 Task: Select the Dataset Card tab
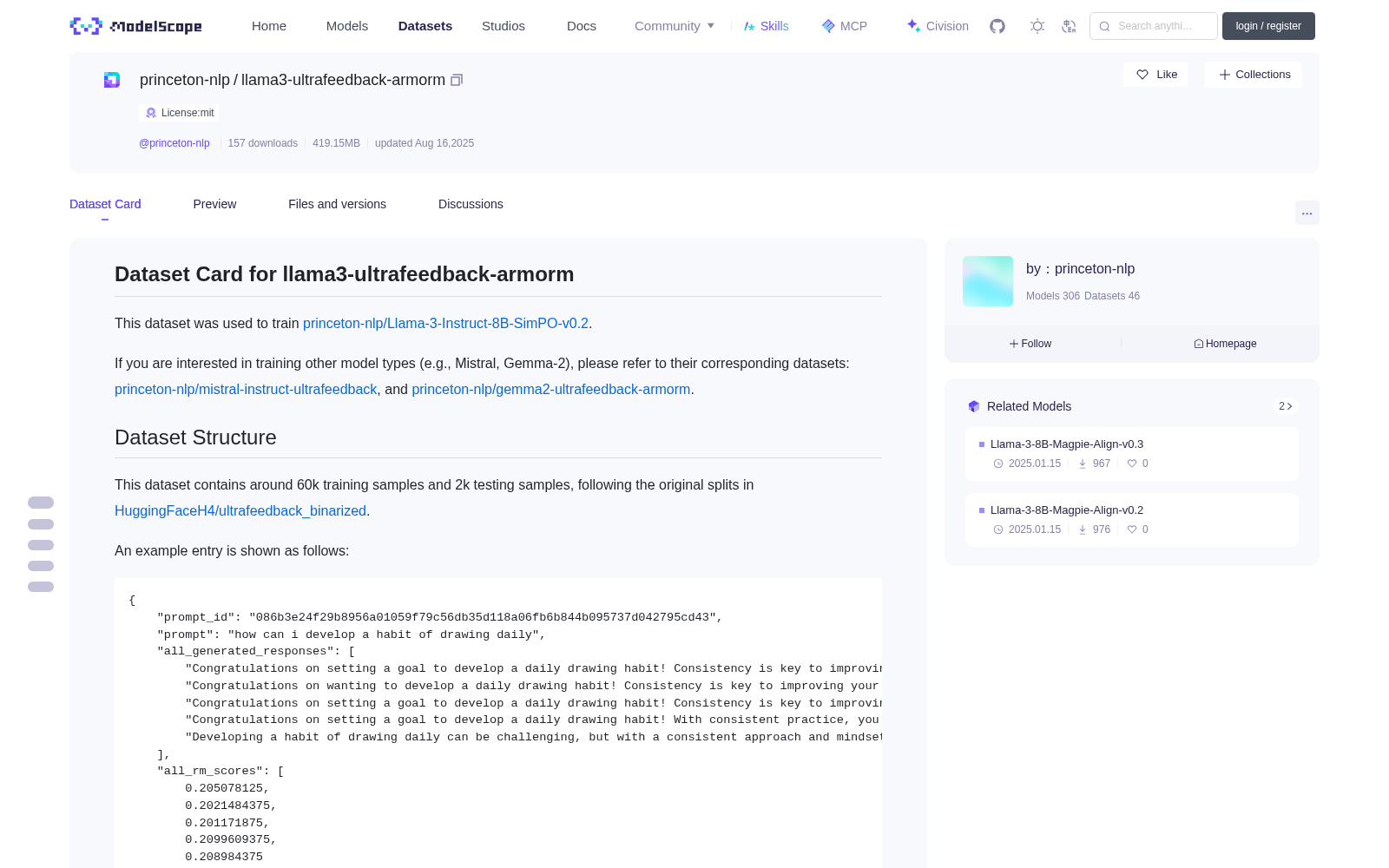pyautogui.click(x=105, y=204)
